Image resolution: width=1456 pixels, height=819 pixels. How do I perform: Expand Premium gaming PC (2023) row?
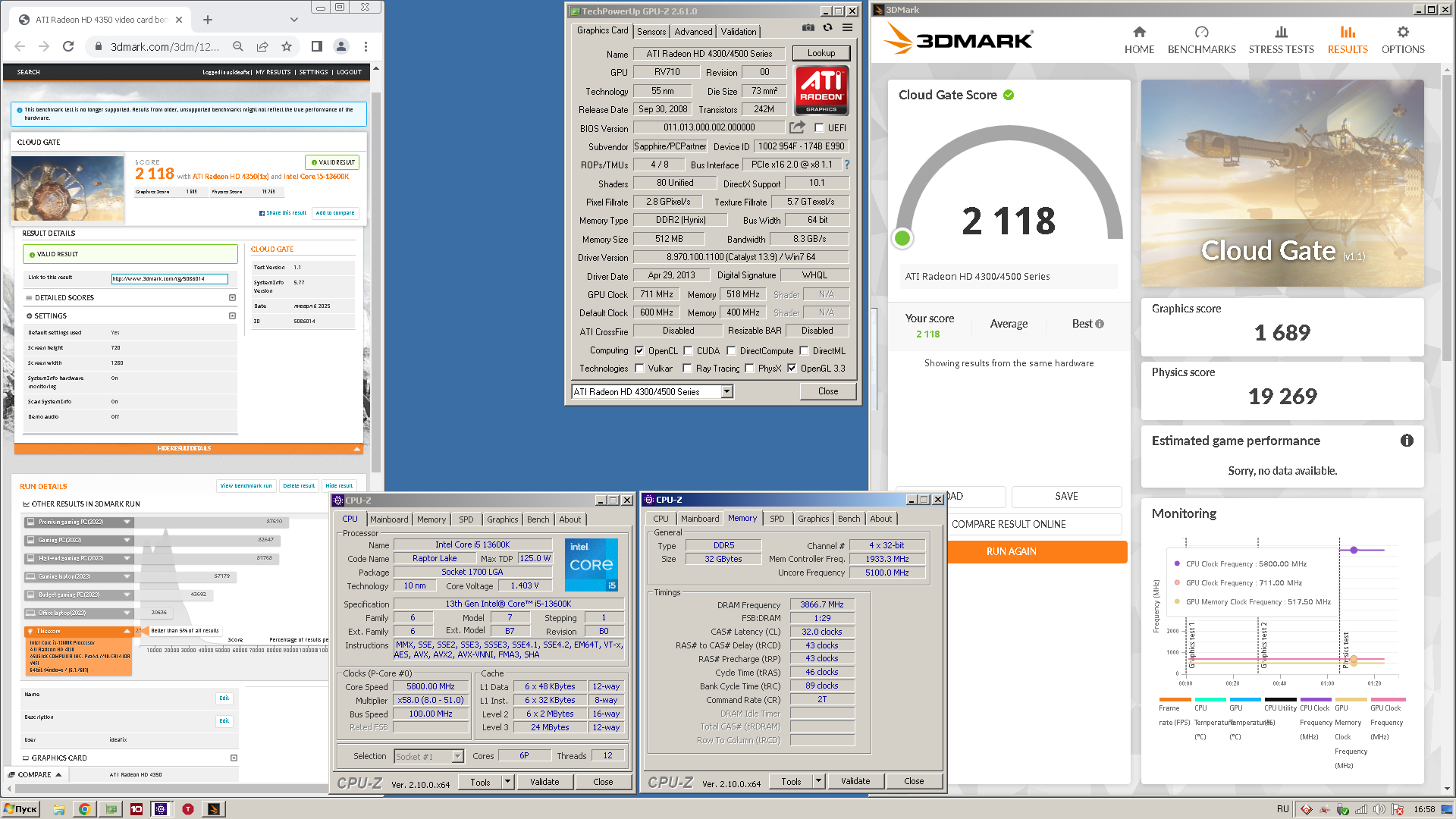pos(127,522)
